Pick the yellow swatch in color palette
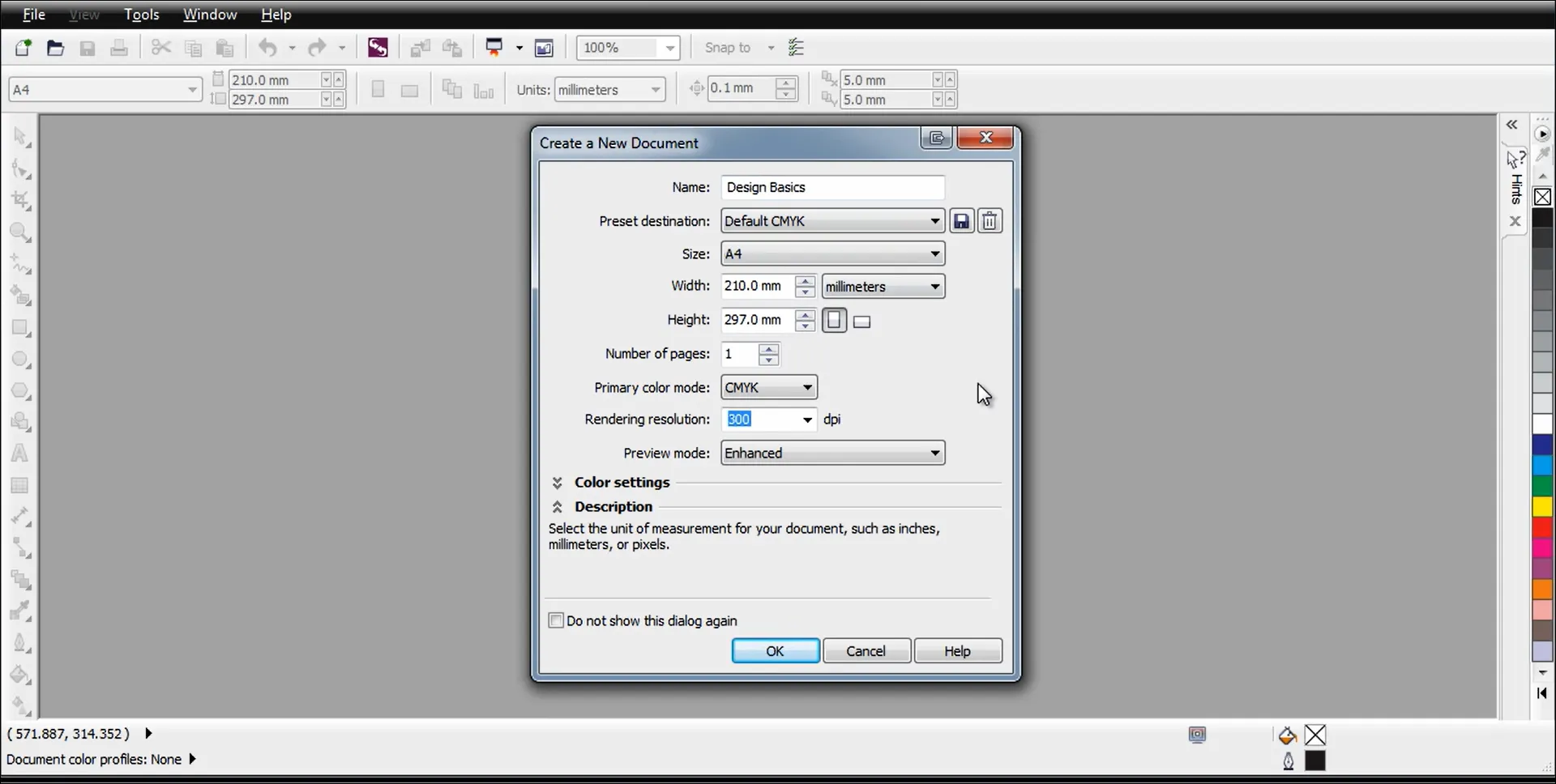 [1542, 507]
